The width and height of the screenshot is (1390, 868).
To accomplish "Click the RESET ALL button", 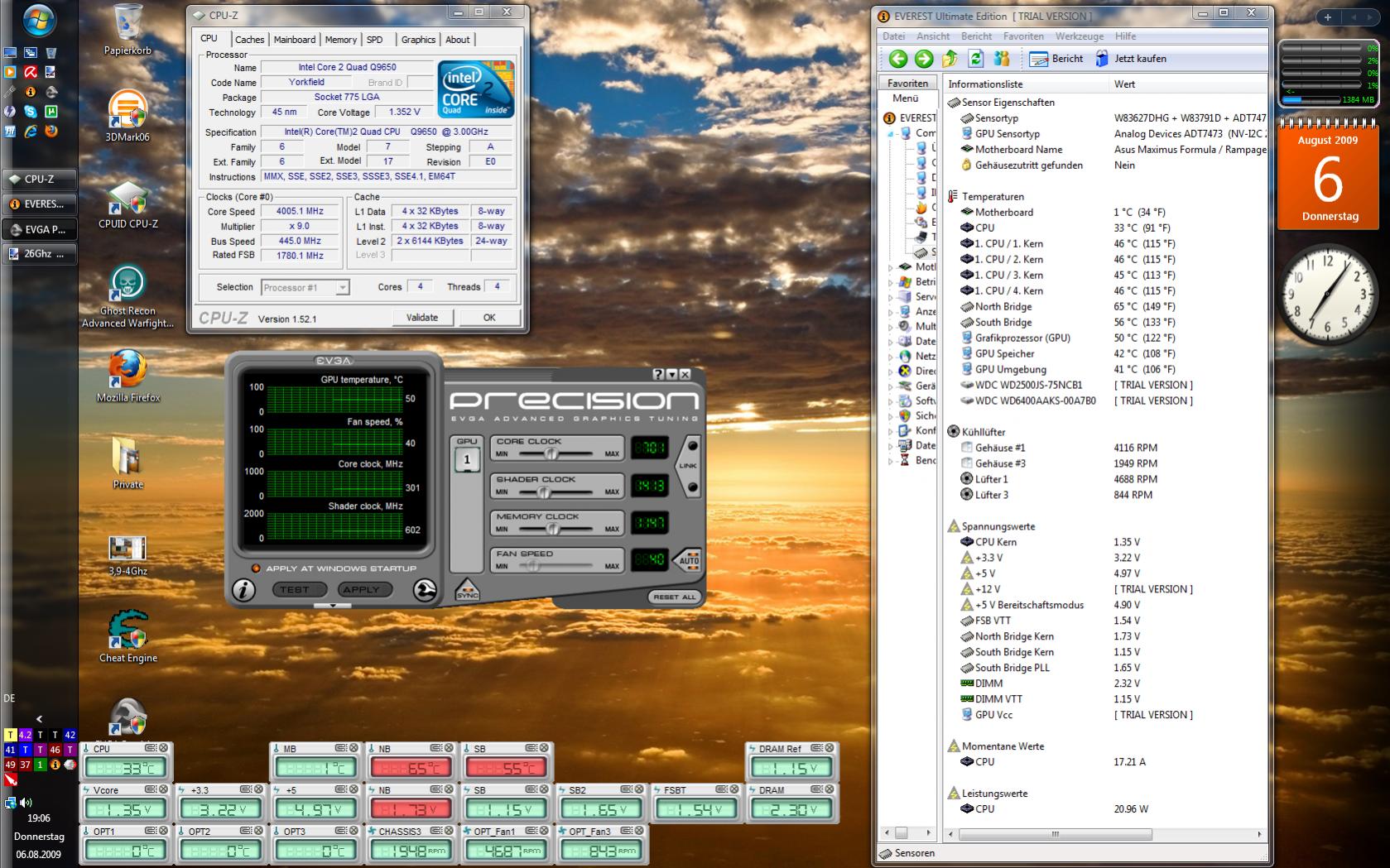I will click(674, 597).
